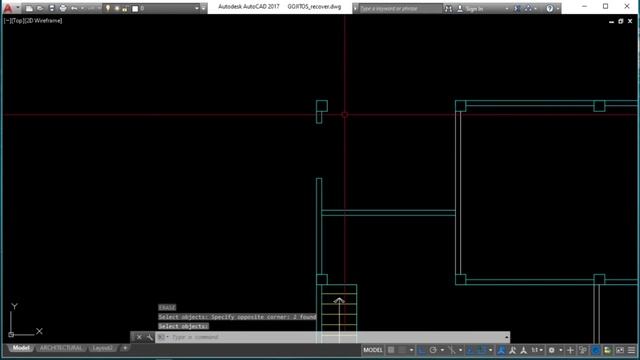Open Quick Access Toolbar customize dropdown
Viewport: 640px width, 360px height.
(x=203, y=8)
